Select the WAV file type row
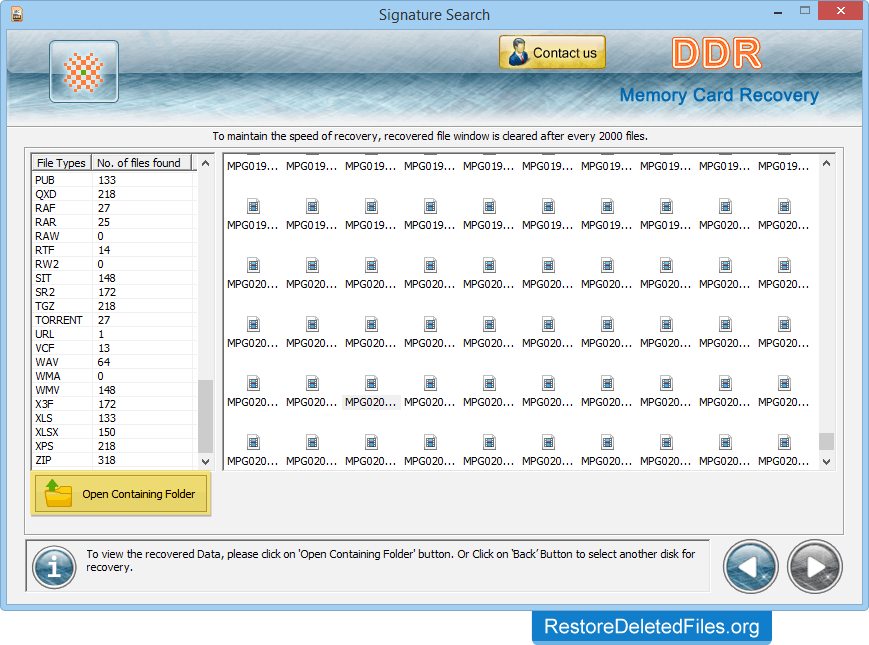Image resolution: width=869 pixels, height=645 pixels. point(114,362)
